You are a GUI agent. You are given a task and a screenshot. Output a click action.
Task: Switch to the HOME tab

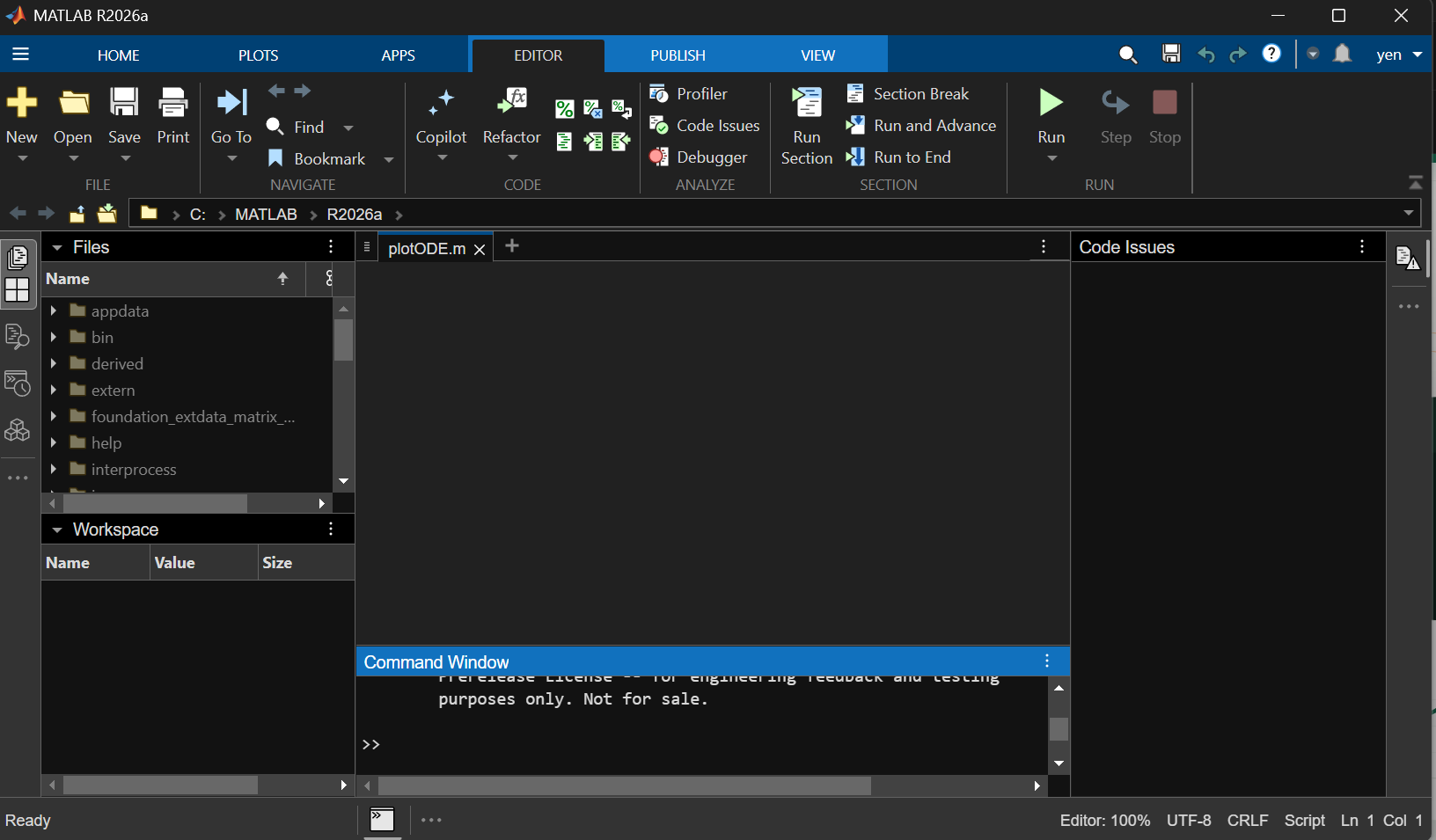pyautogui.click(x=119, y=55)
